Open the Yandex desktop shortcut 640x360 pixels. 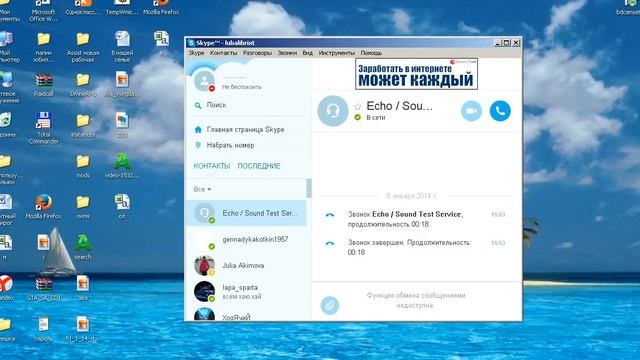[6, 288]
